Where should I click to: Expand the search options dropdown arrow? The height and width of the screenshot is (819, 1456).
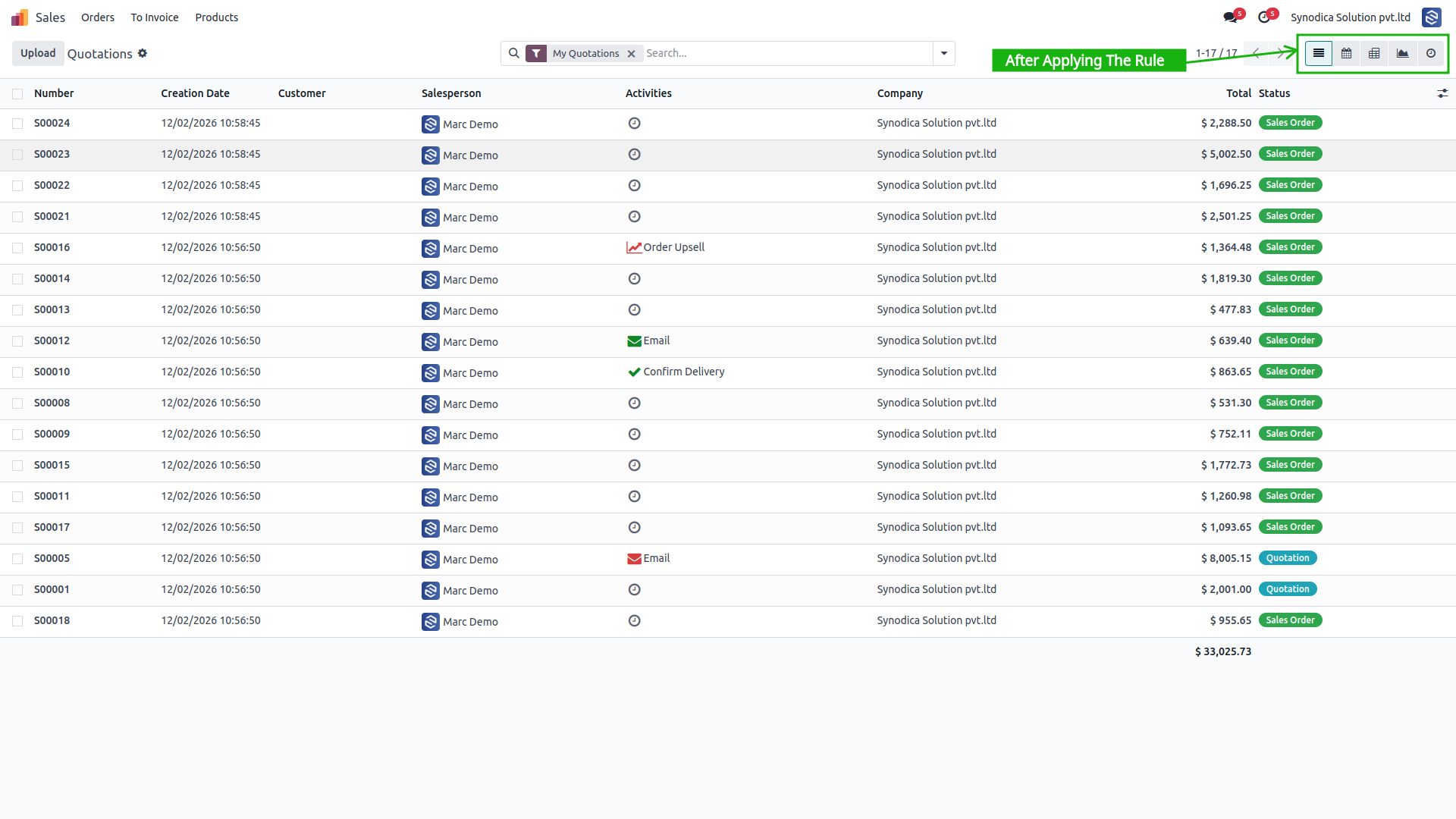[944, 53]
